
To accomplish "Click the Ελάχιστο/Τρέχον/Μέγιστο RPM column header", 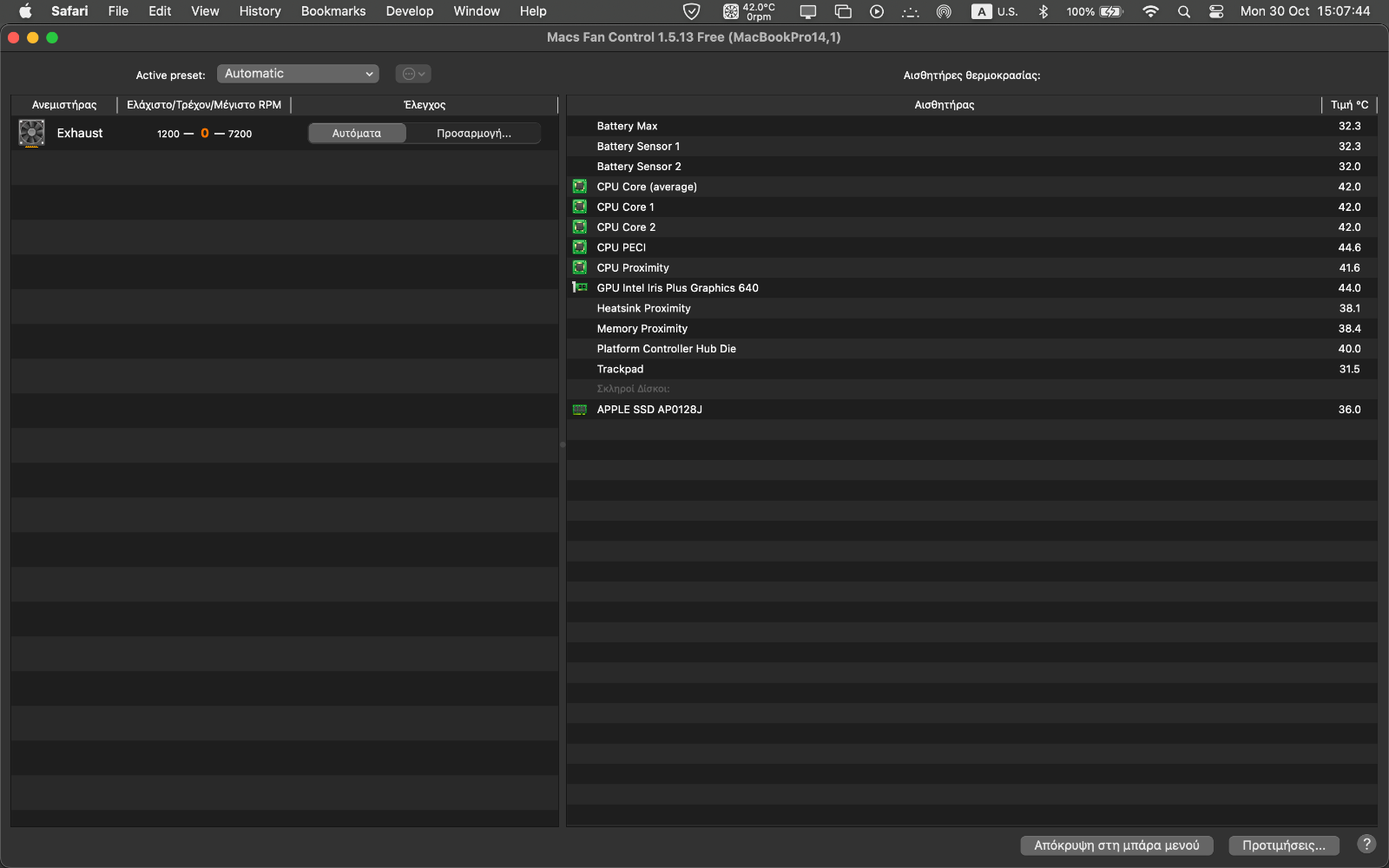I will tap(204, 105).
